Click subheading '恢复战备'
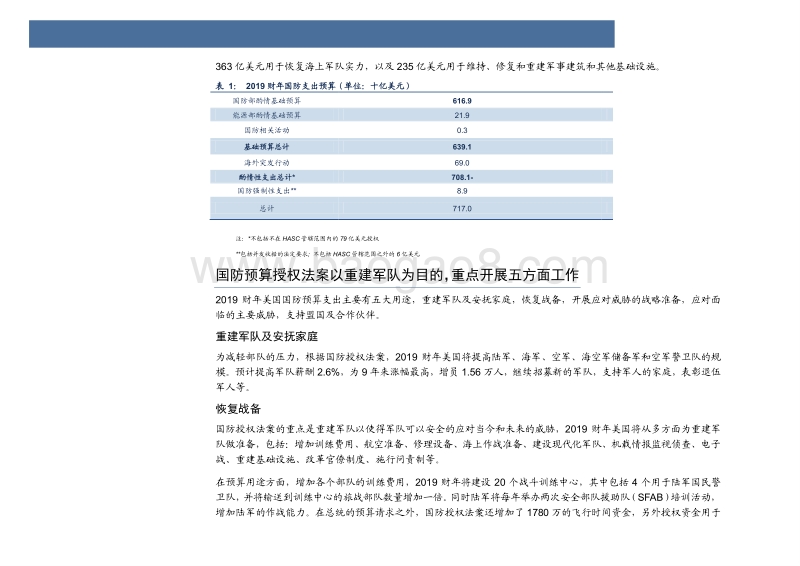The height and width of the screenshot is (566, 800). point(238,409)
